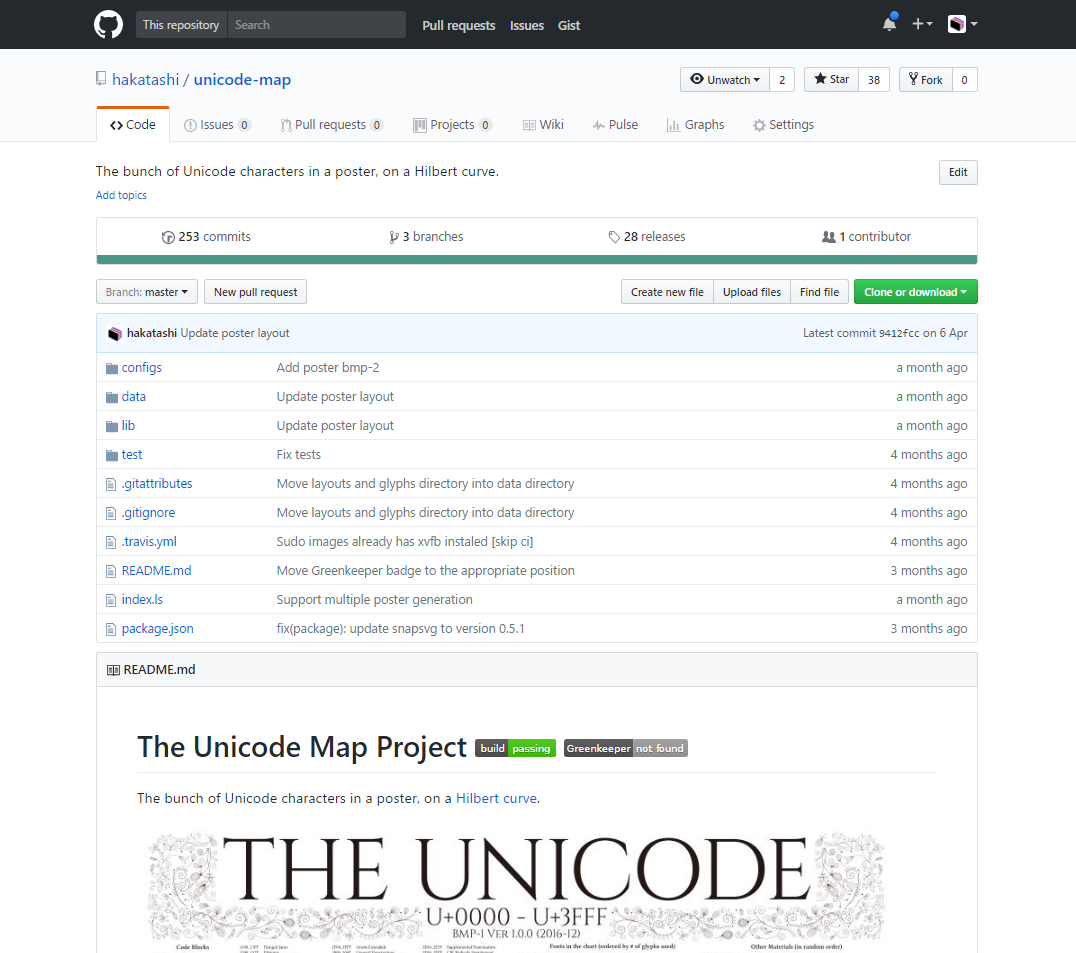Open latest commit hash 9412fcc
This screenshot has height=953, width=1076.
pyautogui.click(x=899, y=333)
